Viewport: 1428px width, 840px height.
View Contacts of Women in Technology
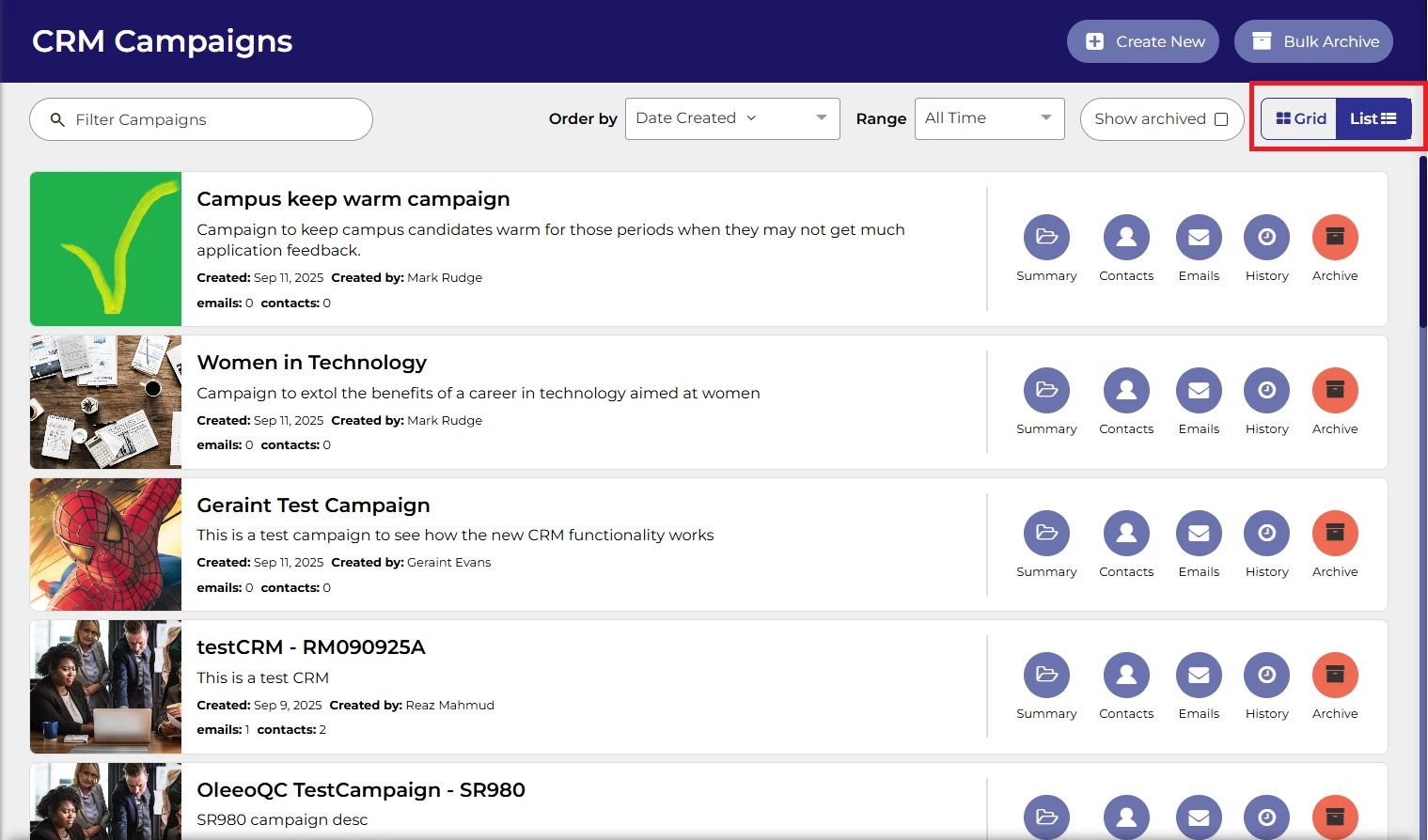click(1126, 390)
